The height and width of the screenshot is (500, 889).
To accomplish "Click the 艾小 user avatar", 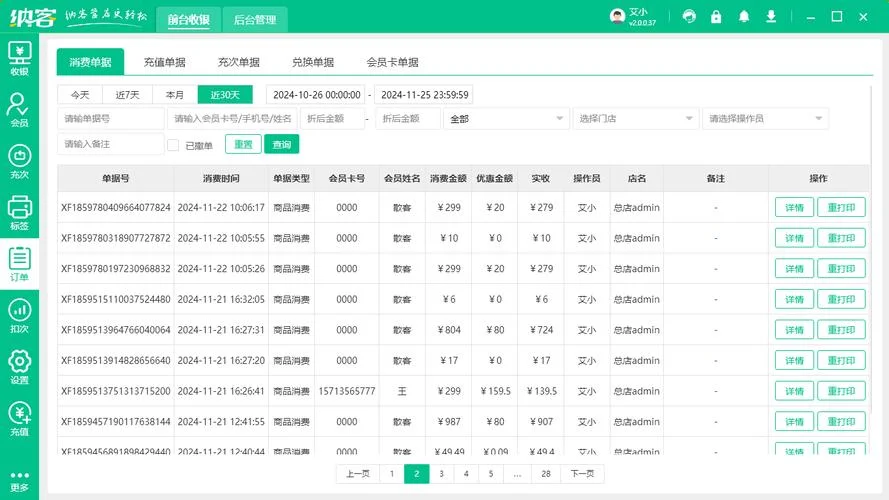I will [x=617, y=16].
